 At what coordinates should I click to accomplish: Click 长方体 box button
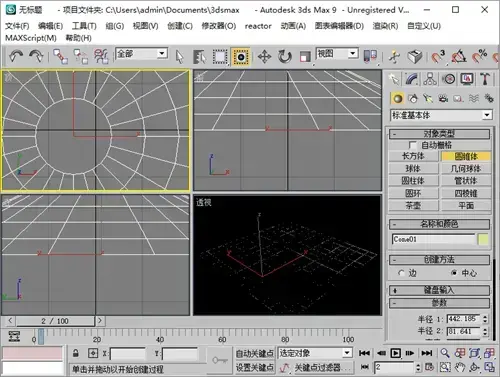pos(413,156)
